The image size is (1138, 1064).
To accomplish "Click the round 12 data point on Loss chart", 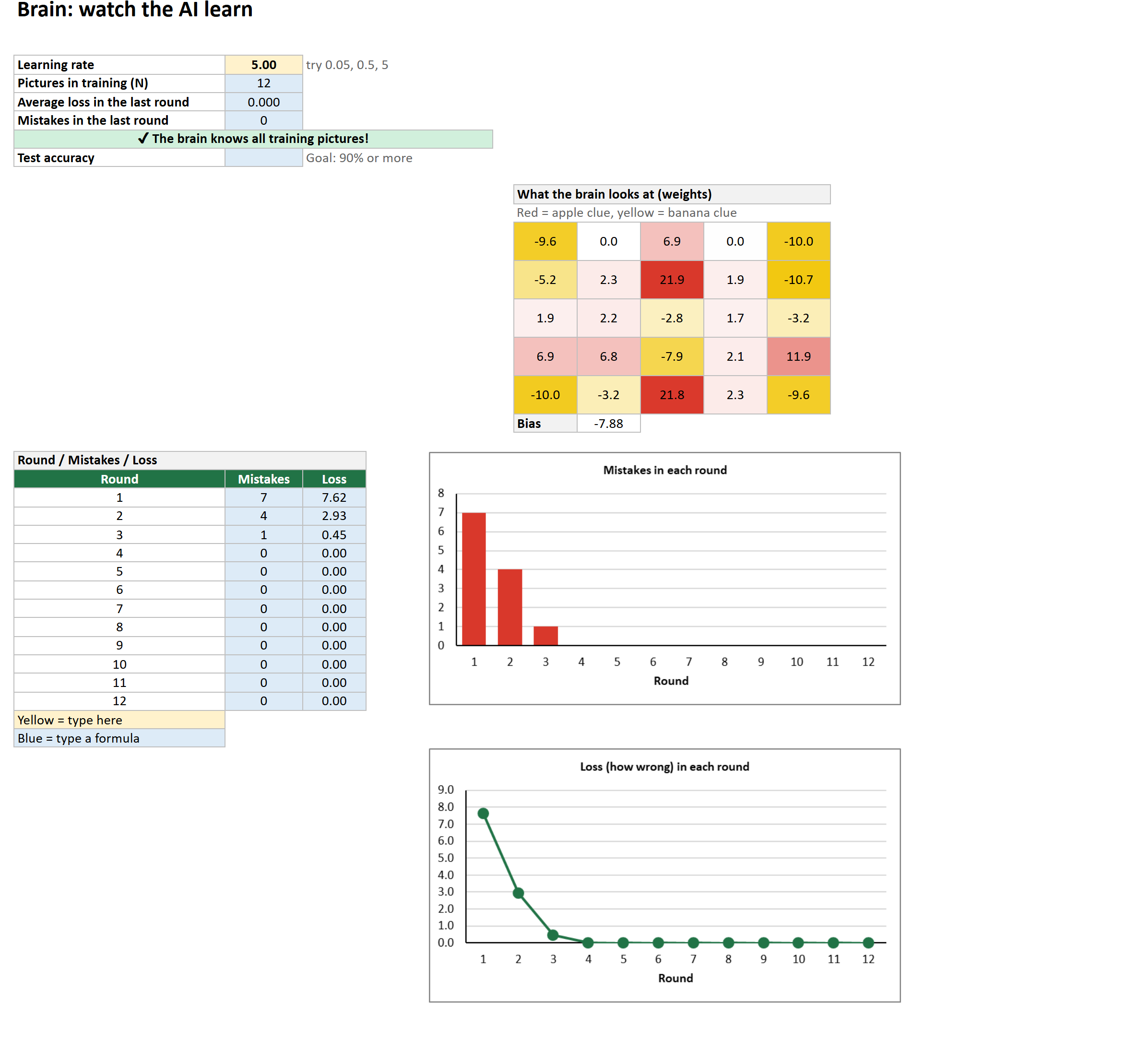I will (868, 943).
